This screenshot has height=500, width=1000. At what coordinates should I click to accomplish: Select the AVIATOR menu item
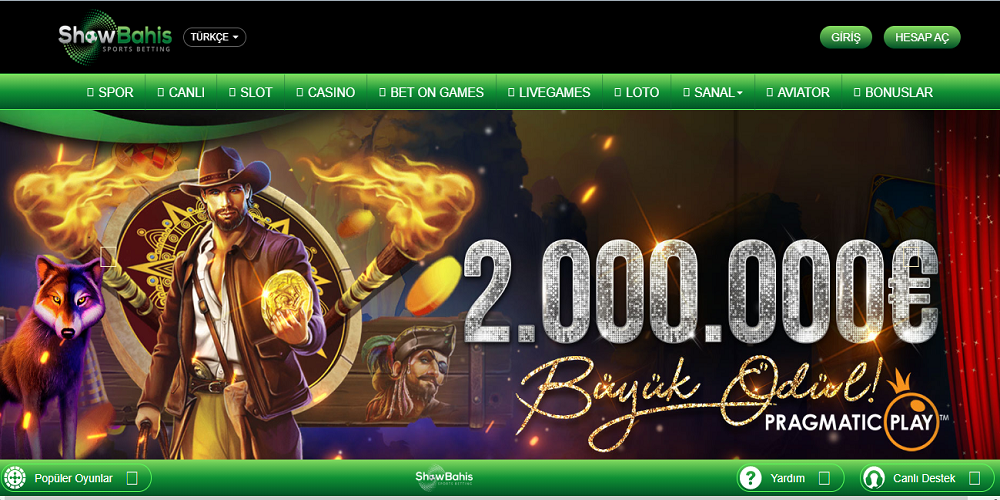tap(798, 92)
